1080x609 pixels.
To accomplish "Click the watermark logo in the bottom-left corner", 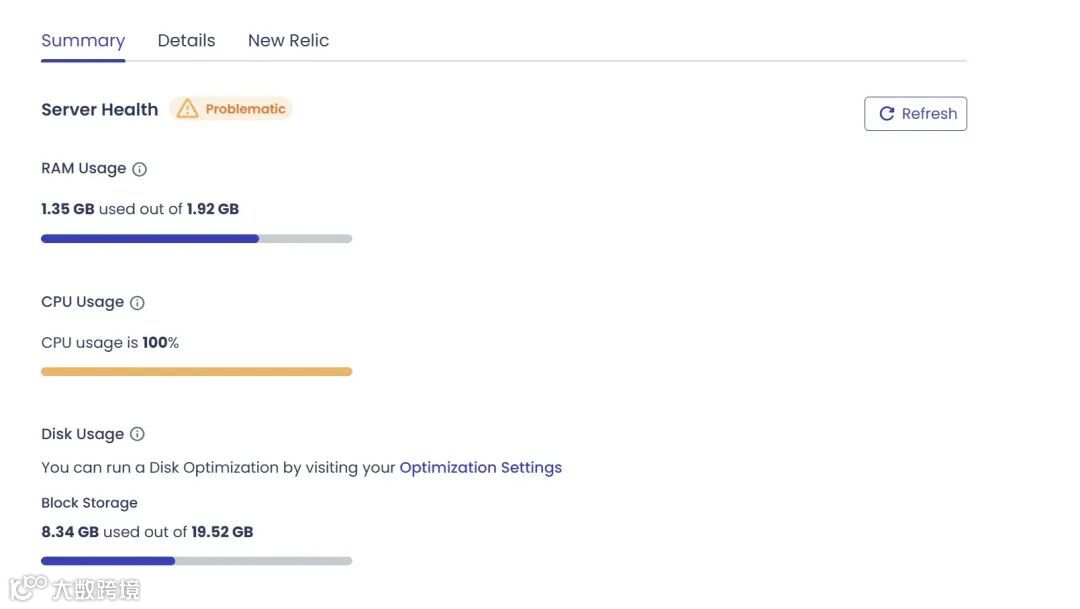I will [x=28, y=588].
